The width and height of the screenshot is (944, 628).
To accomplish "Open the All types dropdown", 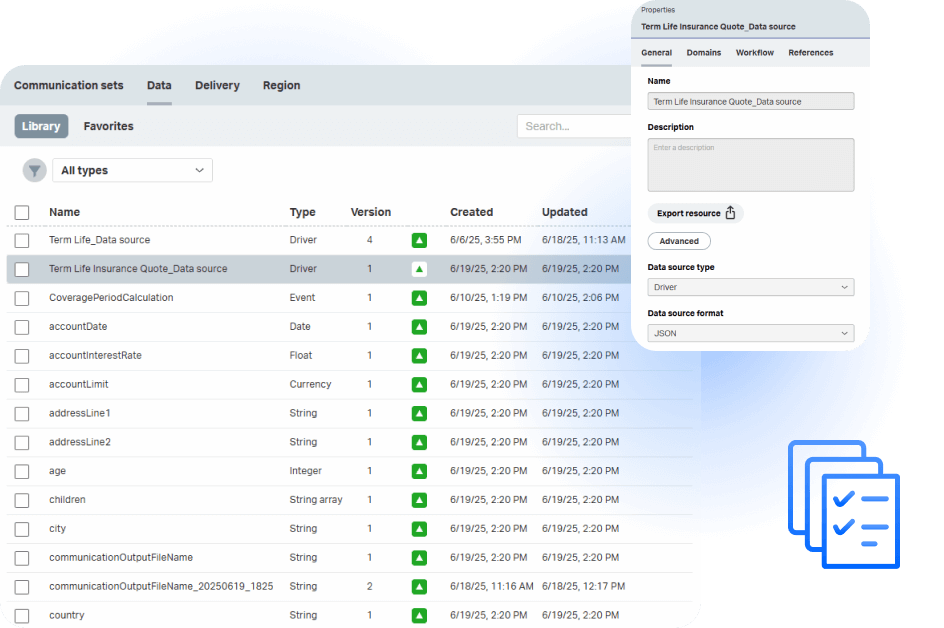I will [132, 170].
